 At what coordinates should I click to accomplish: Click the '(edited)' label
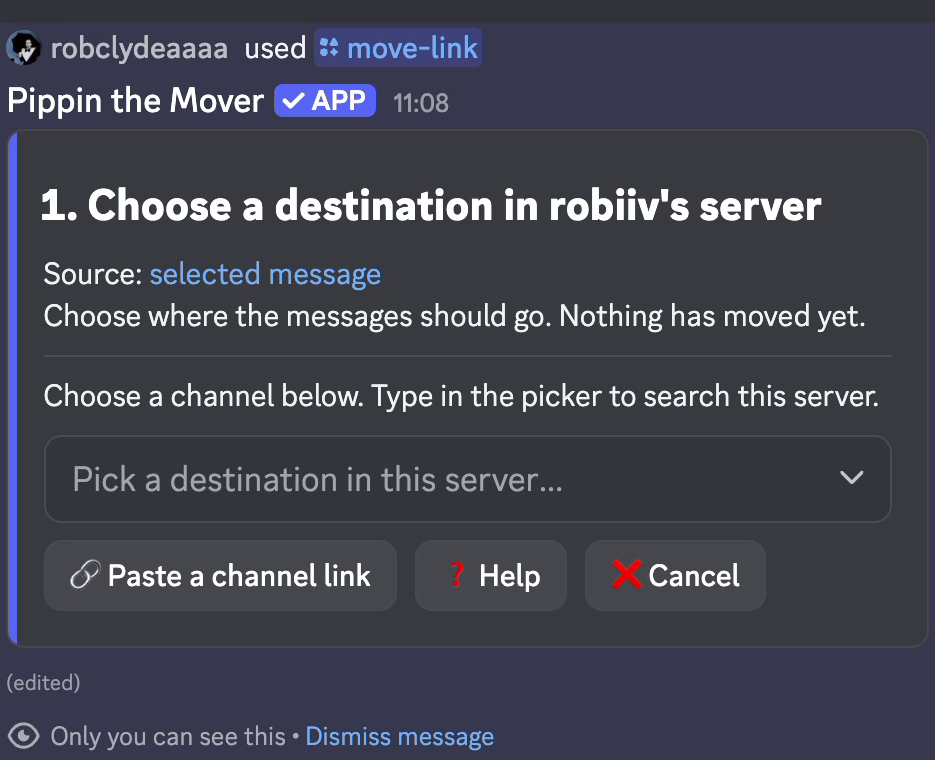click(44, 683)
